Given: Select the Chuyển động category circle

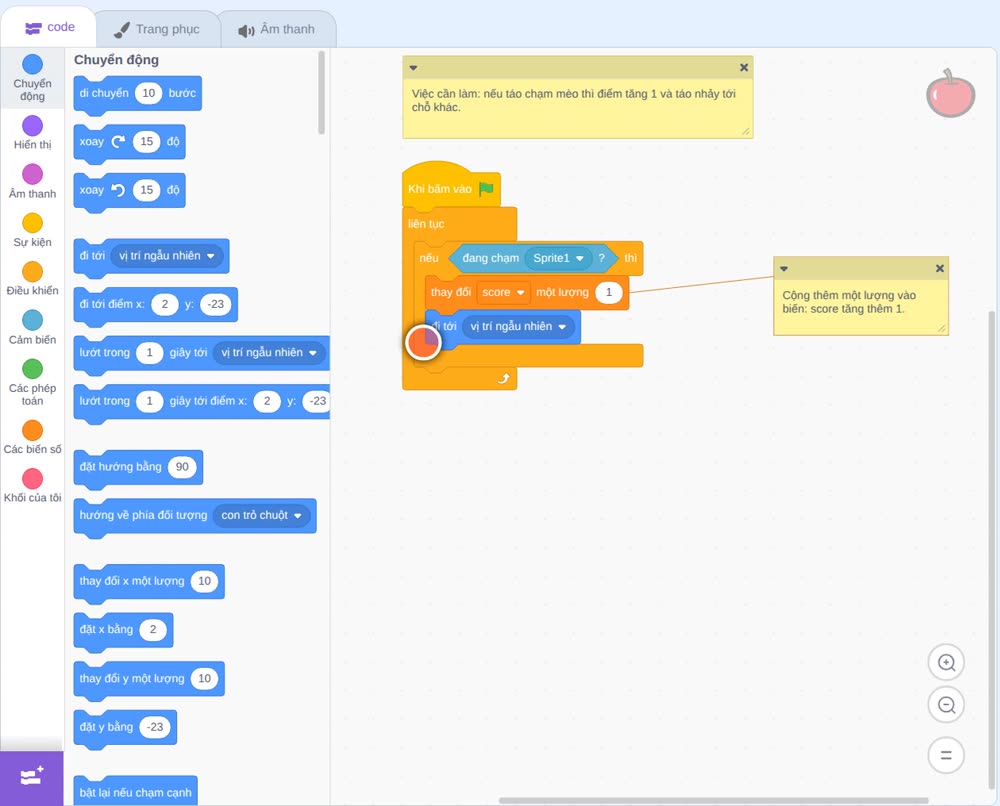Looking at the screenshot, I should coord(33,64).
